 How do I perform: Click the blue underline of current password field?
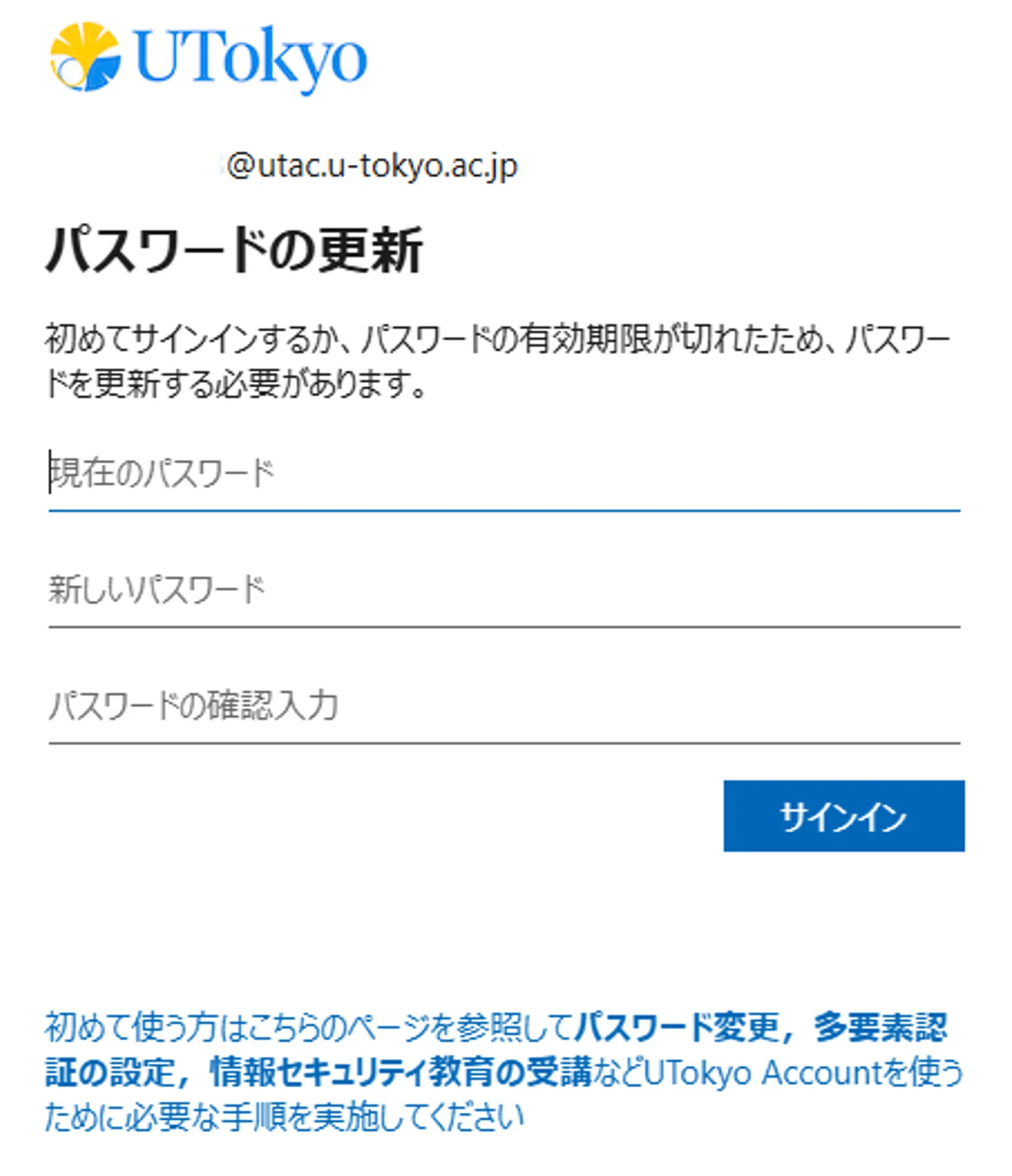pyautogui.click(x=504, y=511)
